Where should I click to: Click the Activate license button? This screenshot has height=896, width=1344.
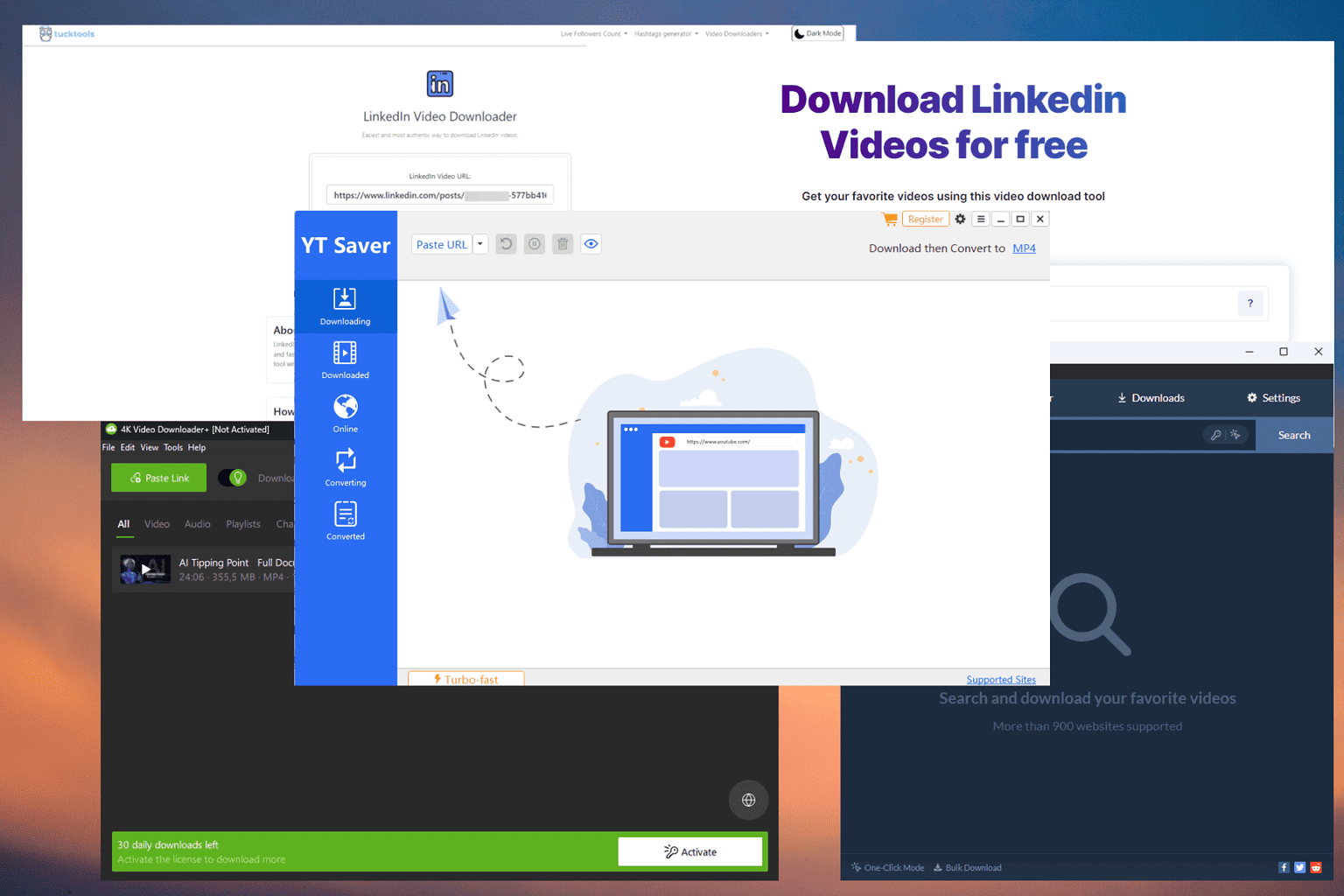coord(689,850)
